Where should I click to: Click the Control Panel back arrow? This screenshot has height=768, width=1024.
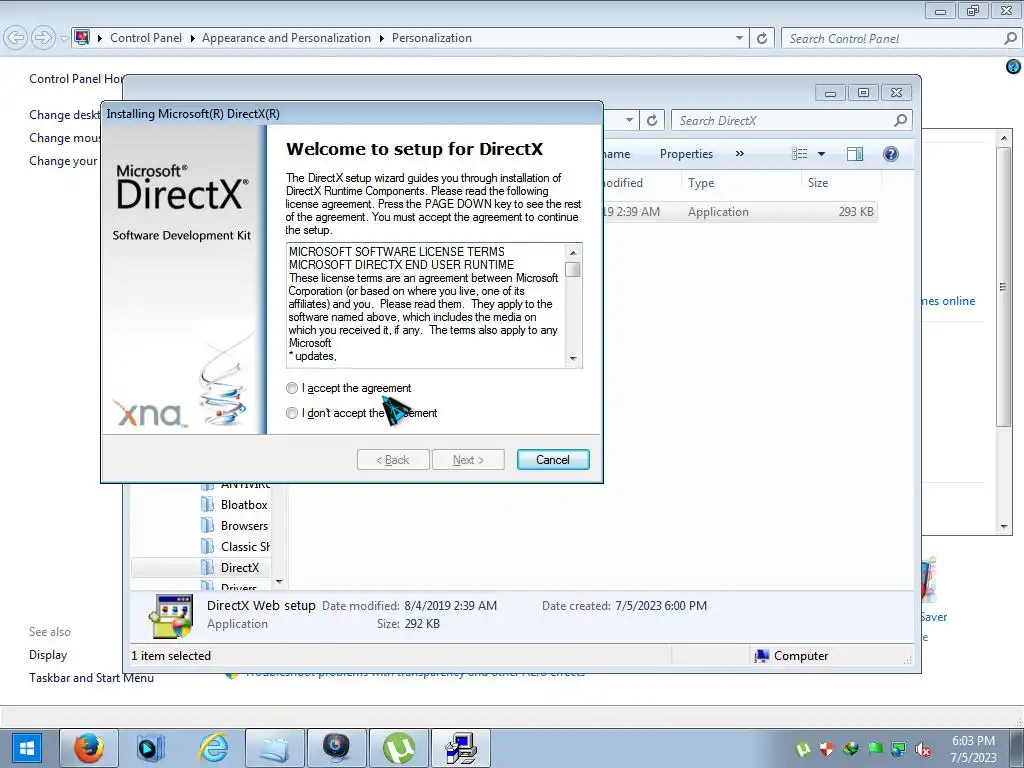coord(15,38)
